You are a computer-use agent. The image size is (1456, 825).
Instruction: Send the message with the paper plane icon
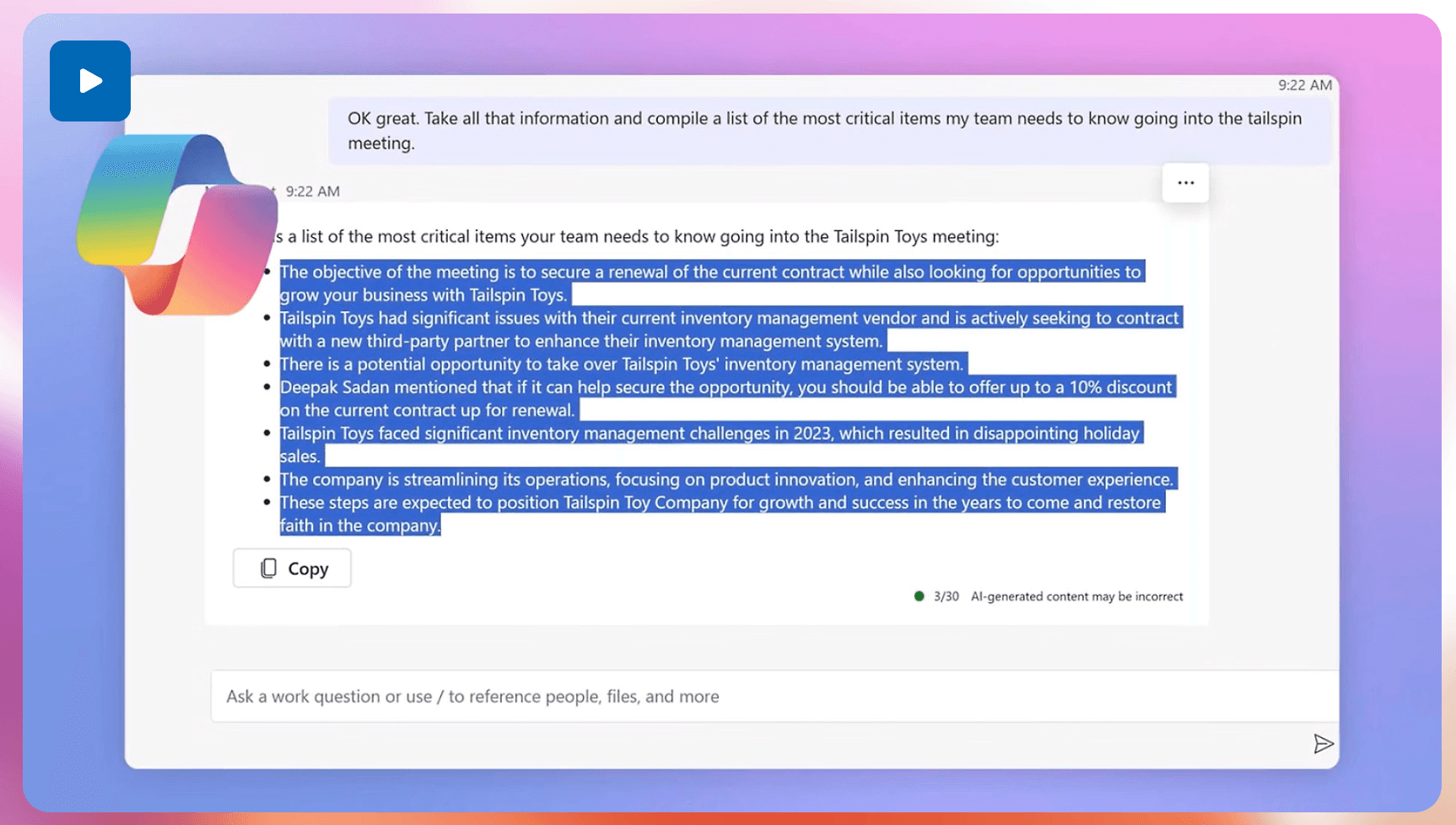coord(1323,744)
